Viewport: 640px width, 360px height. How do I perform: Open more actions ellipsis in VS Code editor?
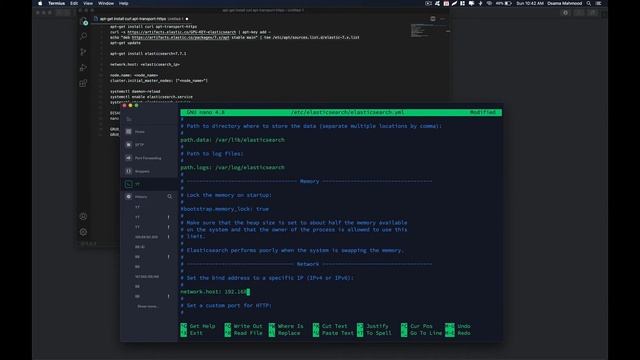tap(442, 19)
